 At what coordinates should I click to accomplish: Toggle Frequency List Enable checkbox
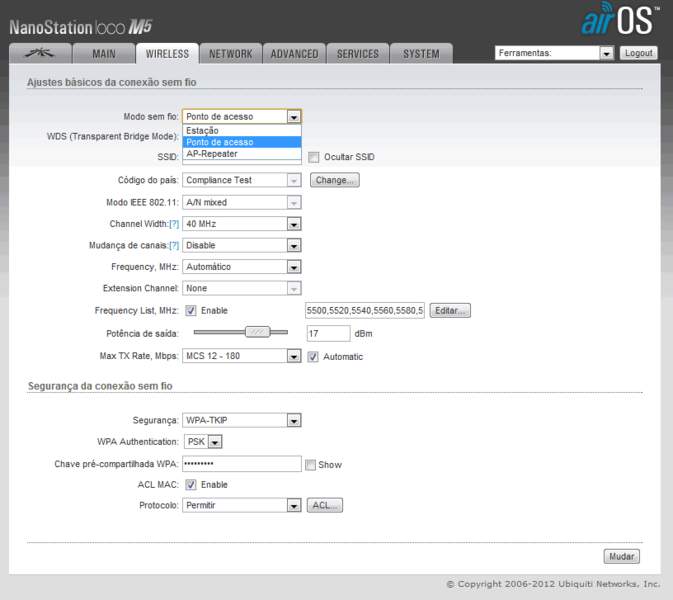tap(191, 310)
